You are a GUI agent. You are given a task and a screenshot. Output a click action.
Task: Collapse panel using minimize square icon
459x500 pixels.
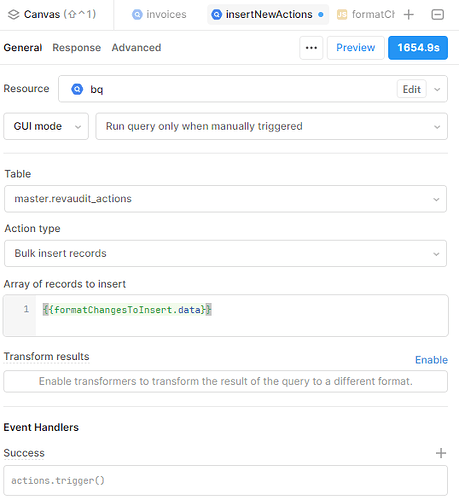tap(437, 15)
